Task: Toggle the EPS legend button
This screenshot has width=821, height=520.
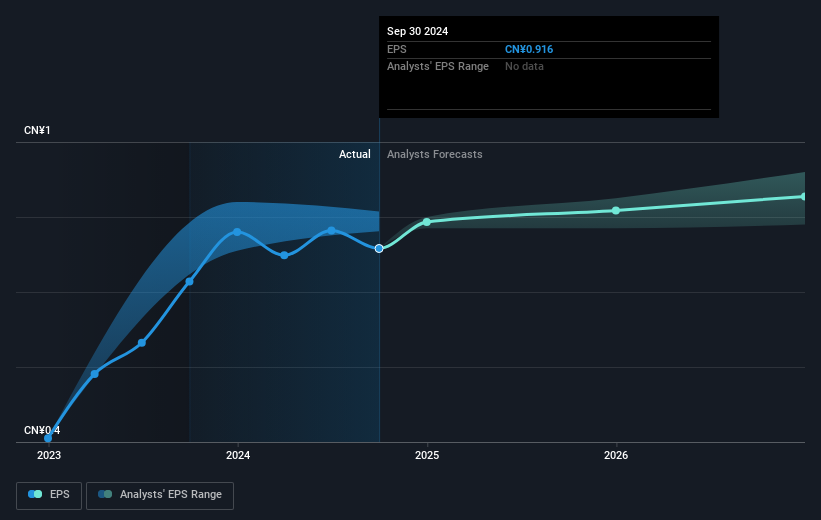Action: click(49, 495)
